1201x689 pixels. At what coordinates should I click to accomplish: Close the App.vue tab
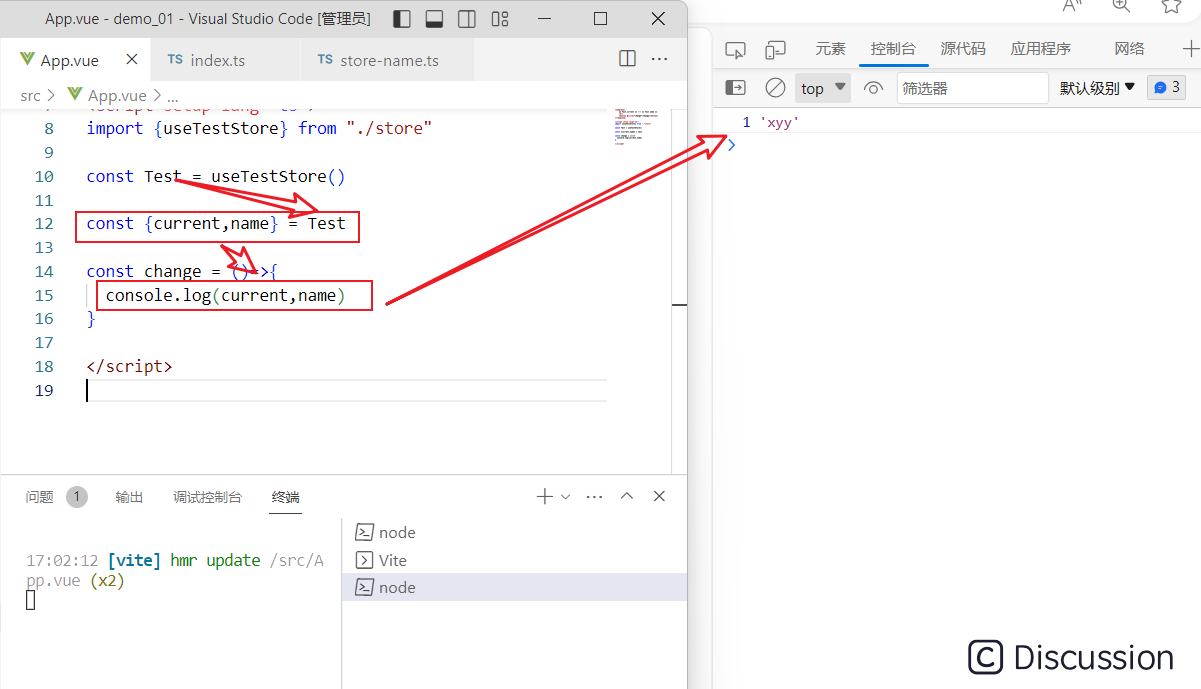[132, 60]
